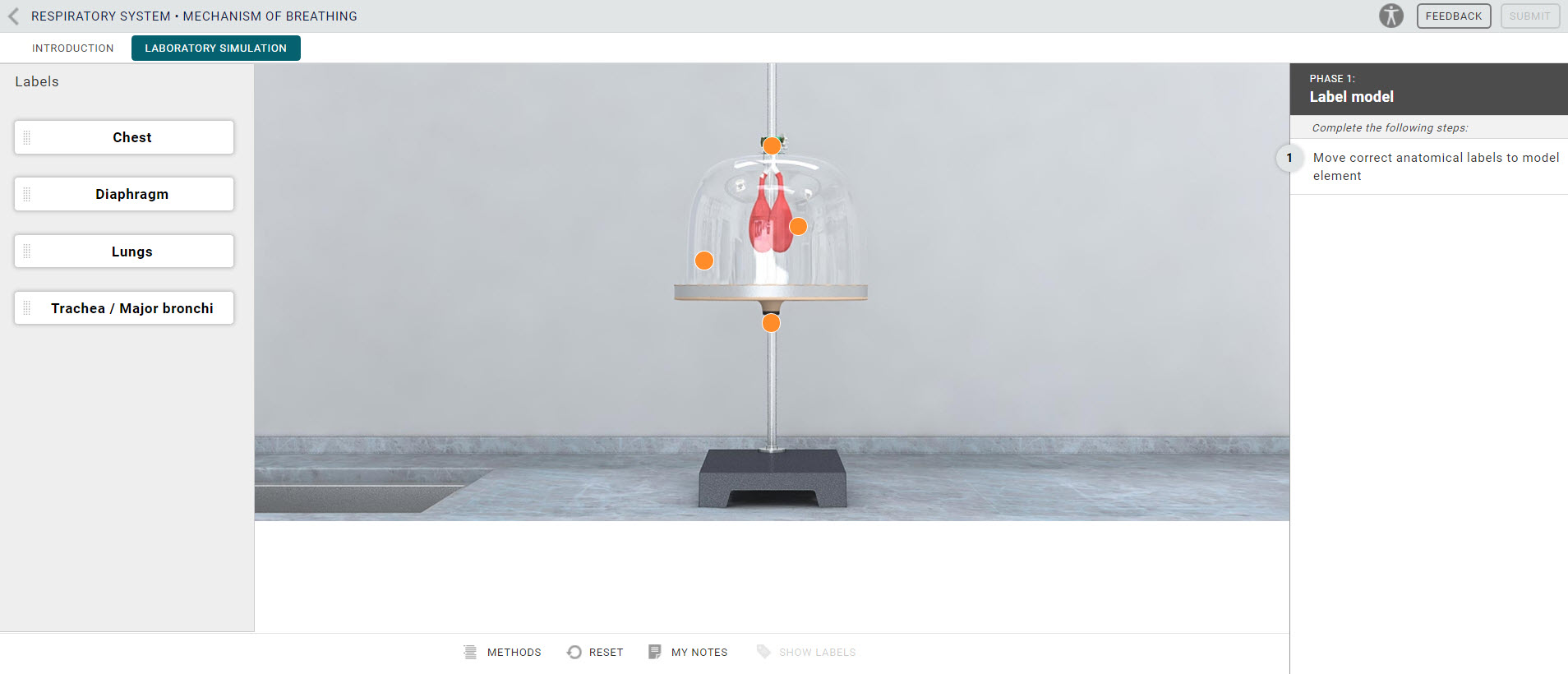Select the orange hotspot on the glass jar wall
This screenshot has height=674, width=1568.
pos(704,261)
